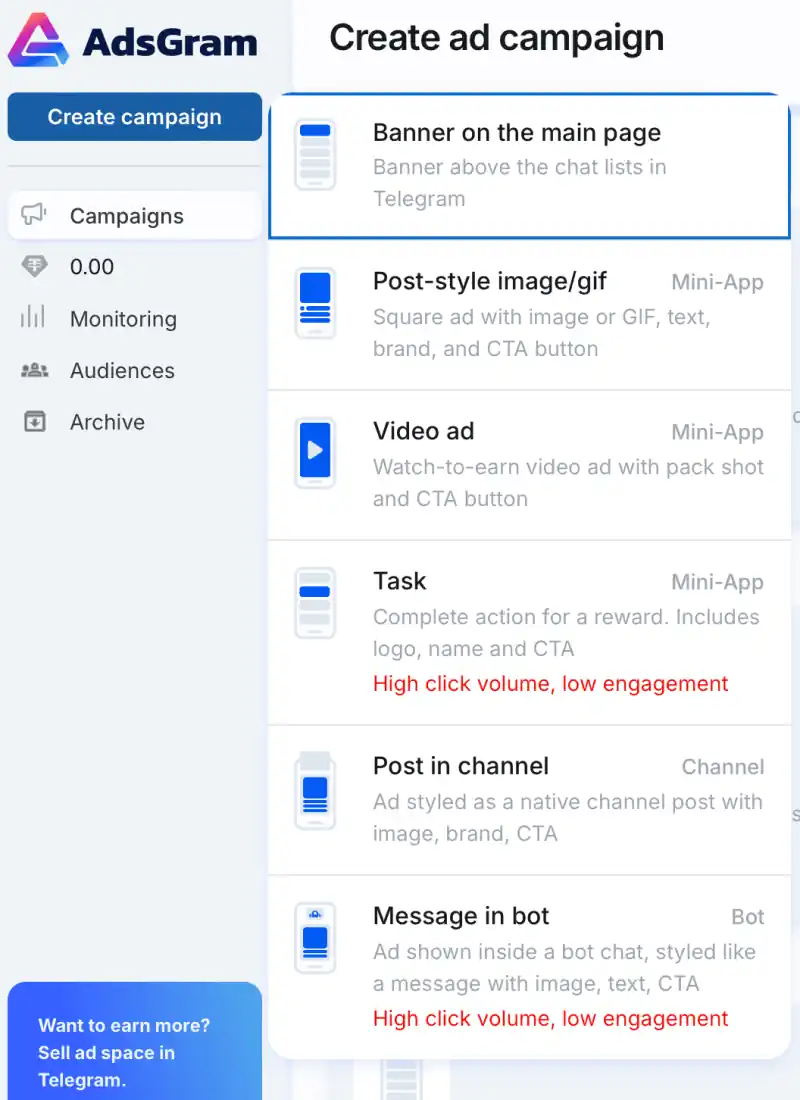Click the AdsGram brand name text
The height and width of the screenshot is (1100, 800).
pos(170,42)
